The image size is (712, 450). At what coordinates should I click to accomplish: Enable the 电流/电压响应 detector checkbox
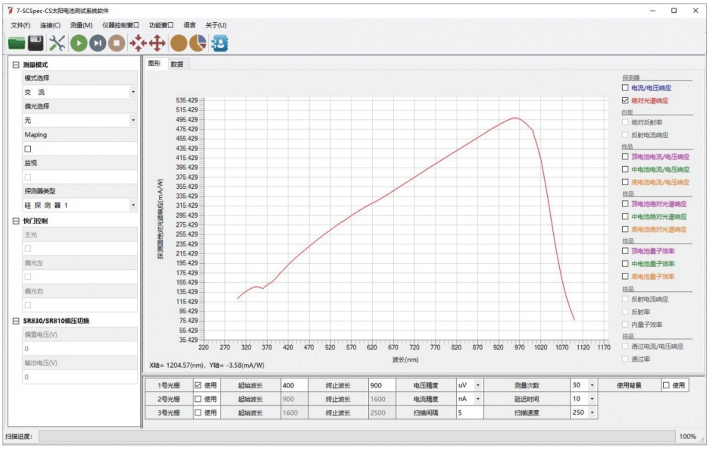click(x=625, y=88)
